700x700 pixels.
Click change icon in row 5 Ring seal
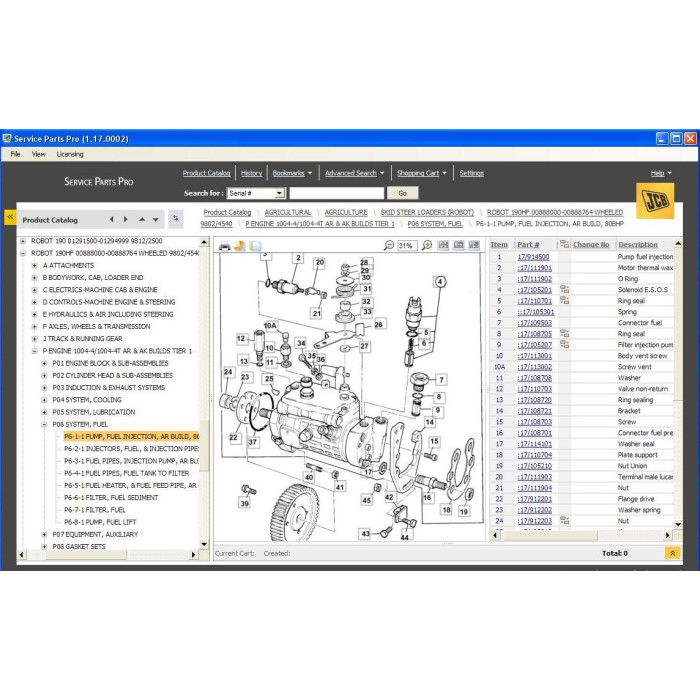[x=564, y=300]
